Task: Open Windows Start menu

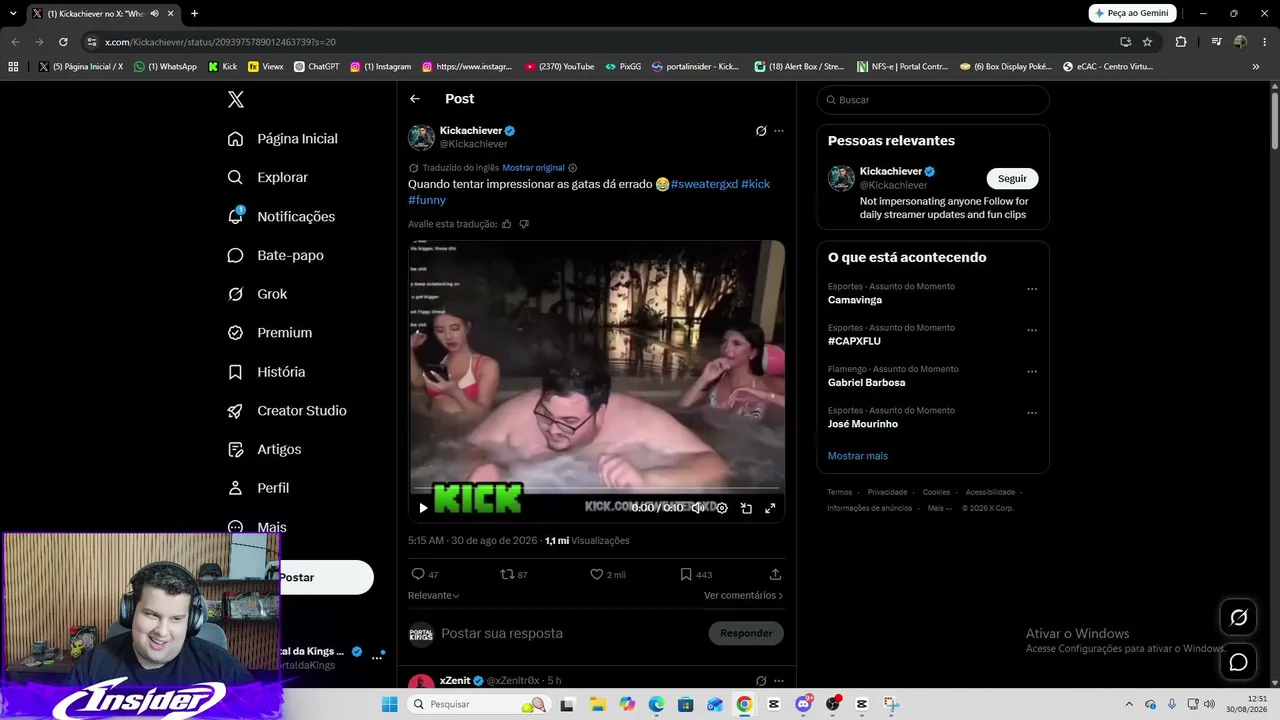Action: 389,704
